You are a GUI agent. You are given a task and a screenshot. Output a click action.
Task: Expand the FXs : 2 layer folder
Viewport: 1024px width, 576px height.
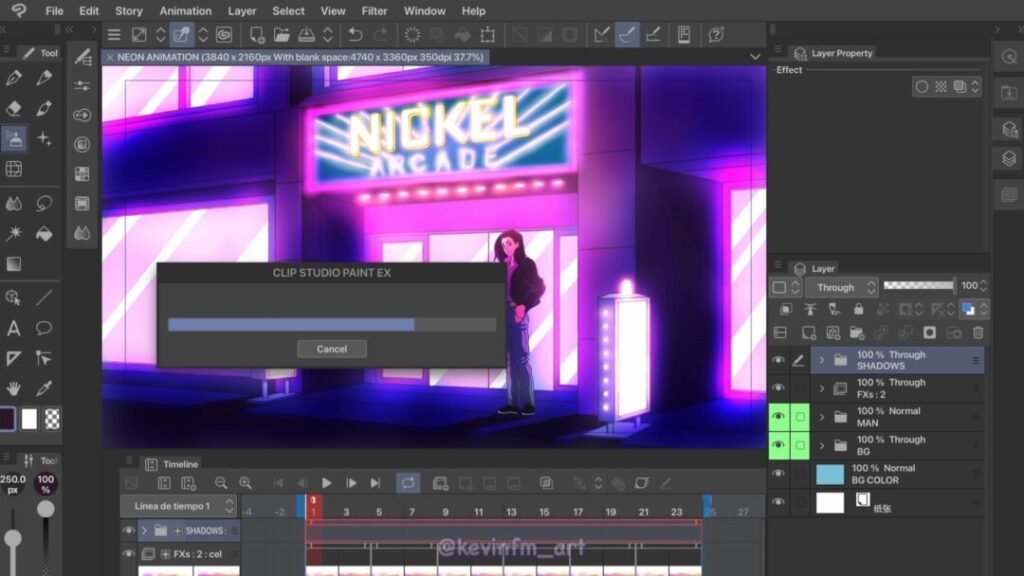(822, 388)
